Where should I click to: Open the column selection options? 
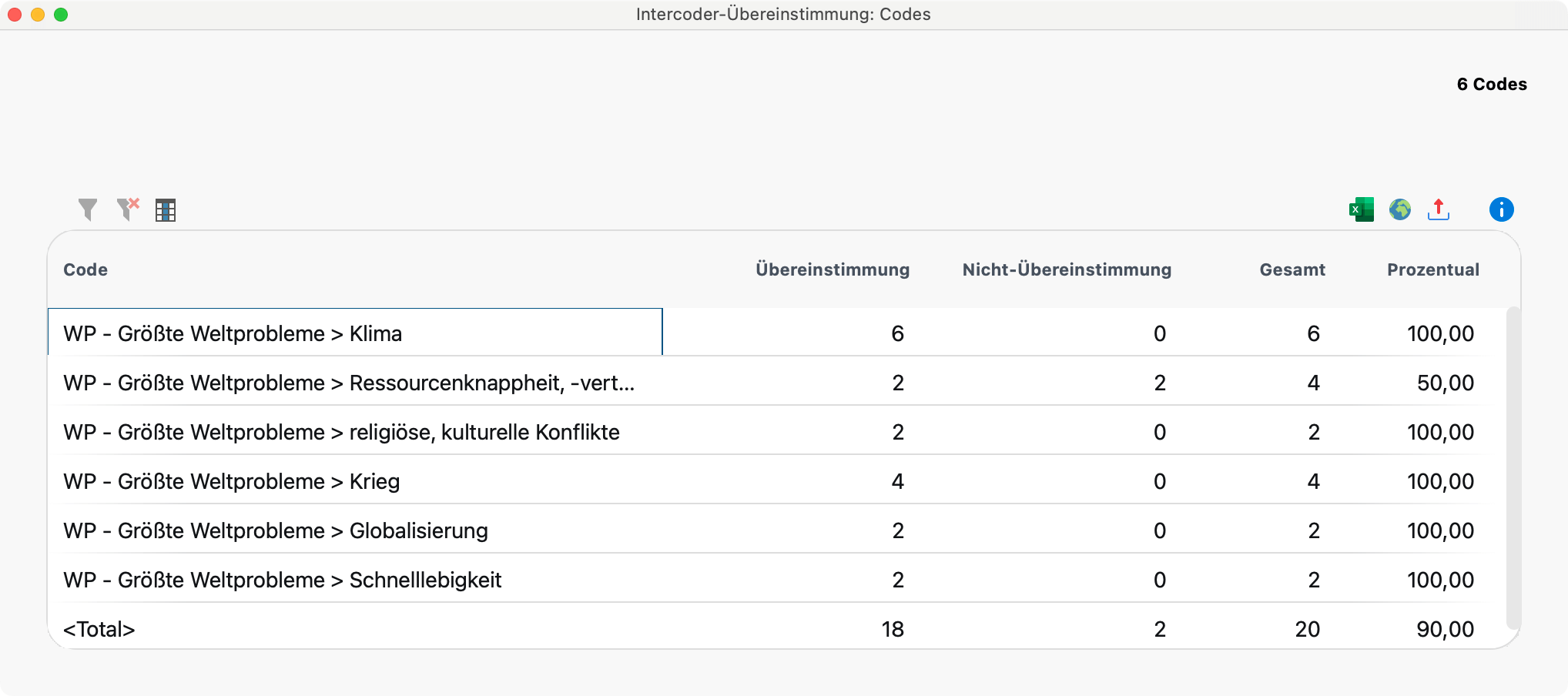coord(166,209)
